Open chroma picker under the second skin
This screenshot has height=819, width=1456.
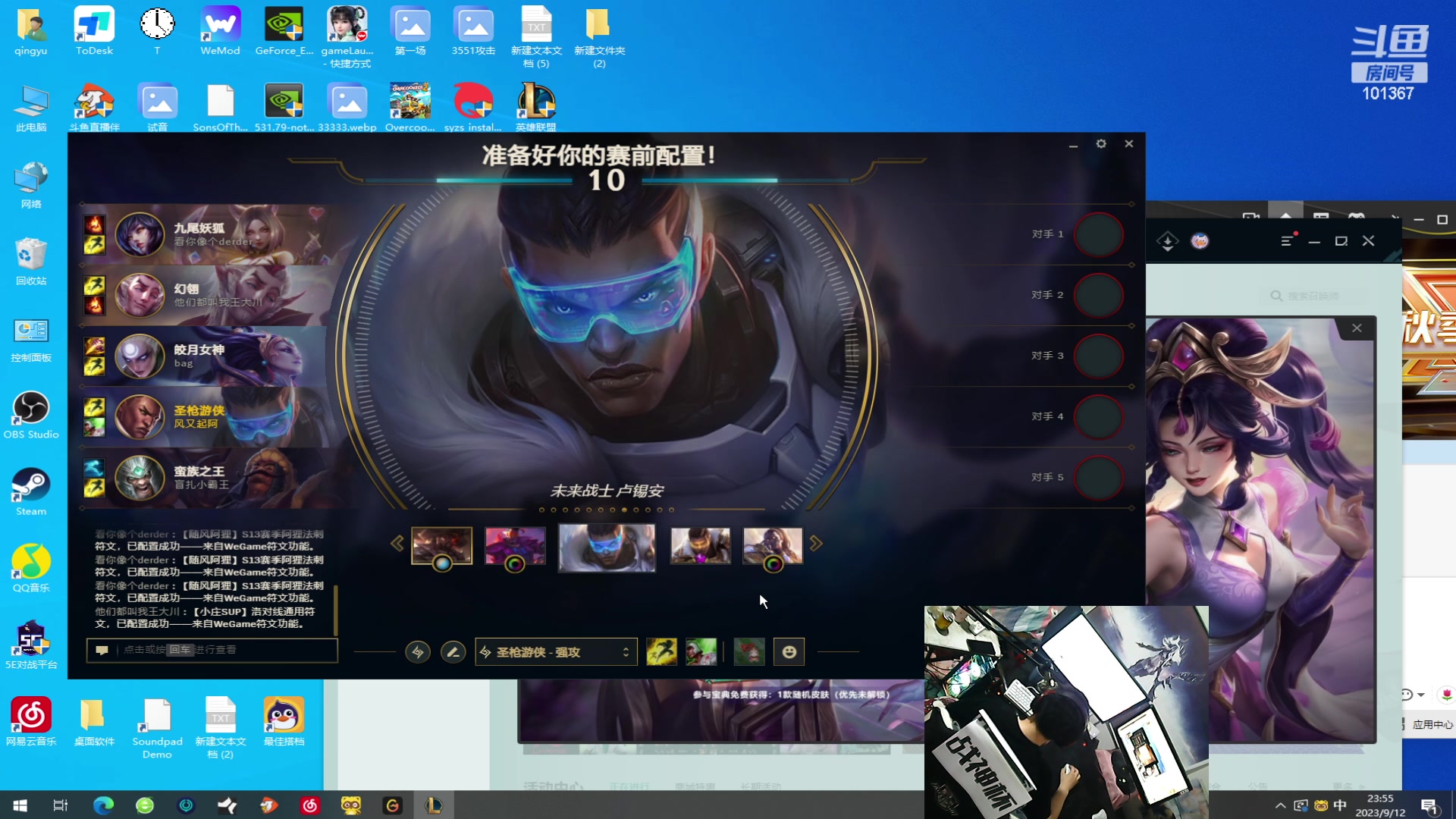[515, 563]
